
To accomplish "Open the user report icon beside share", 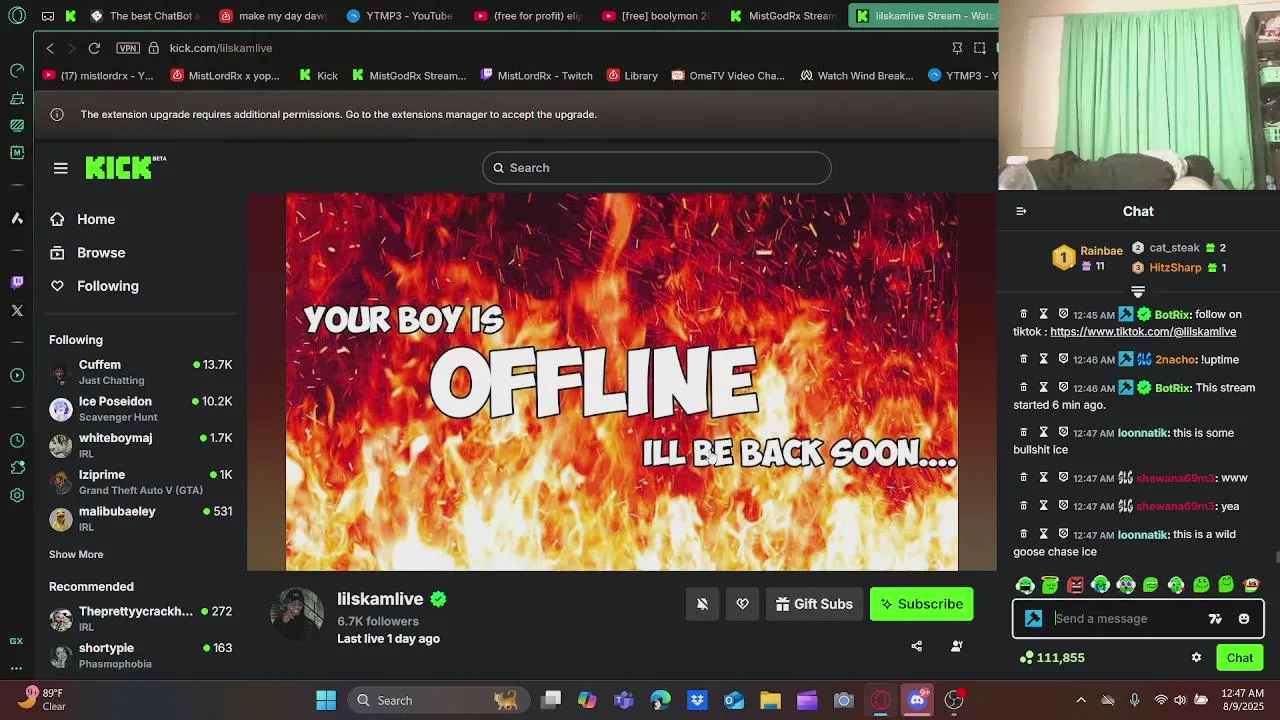I will click(x=956, y=646).
